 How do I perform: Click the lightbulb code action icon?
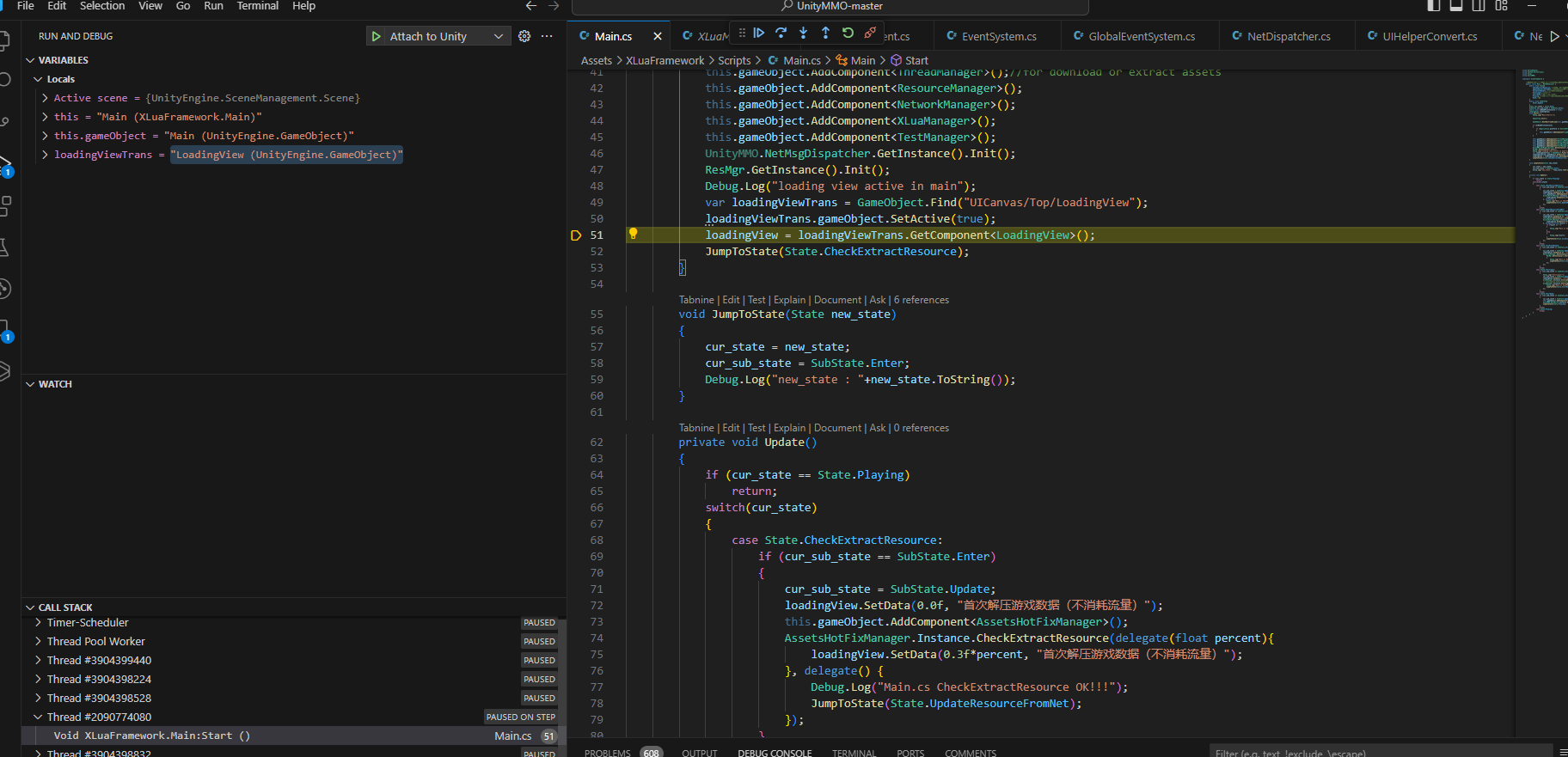click(x=633, y=234)
